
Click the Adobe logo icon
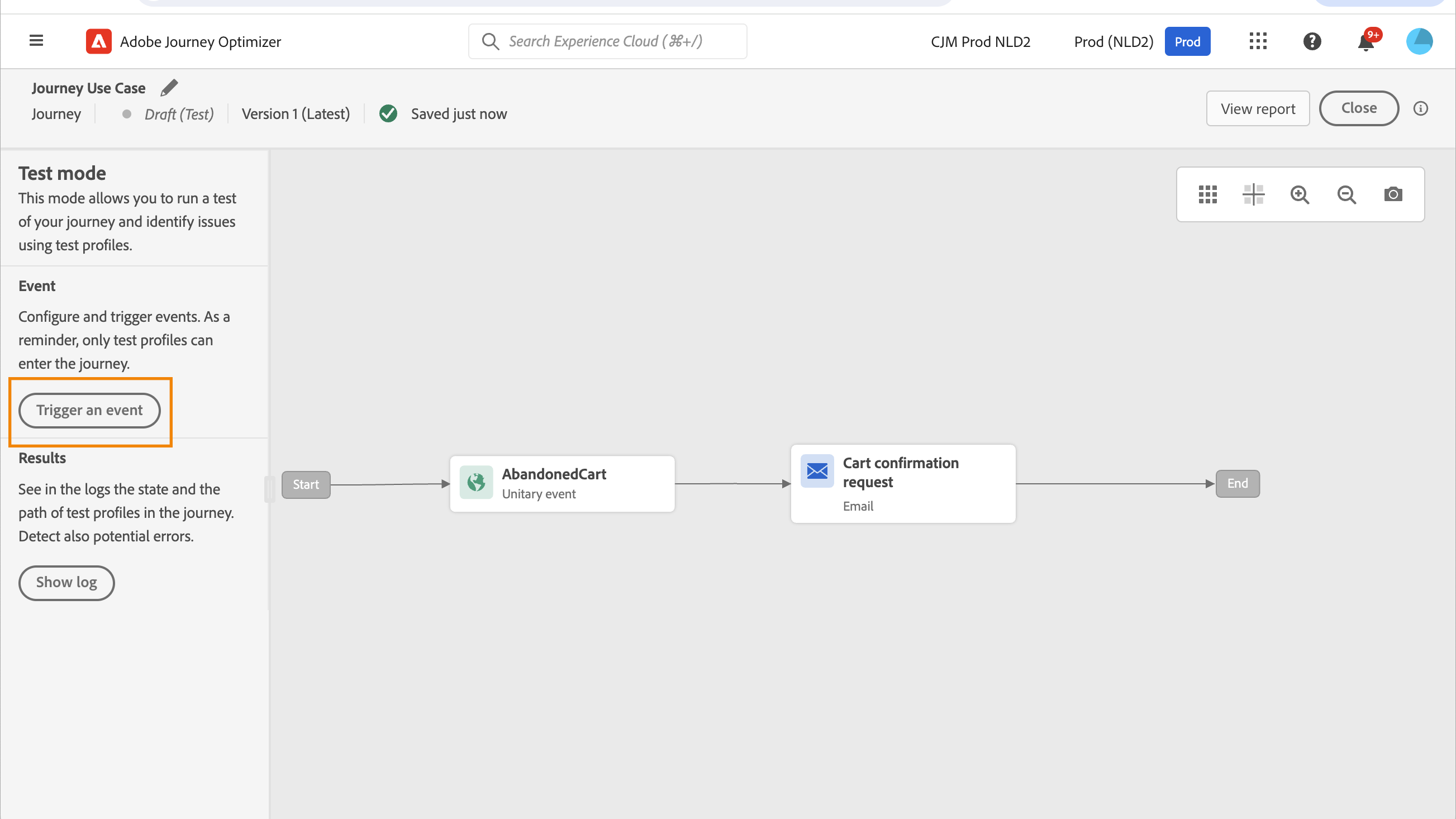98,41
